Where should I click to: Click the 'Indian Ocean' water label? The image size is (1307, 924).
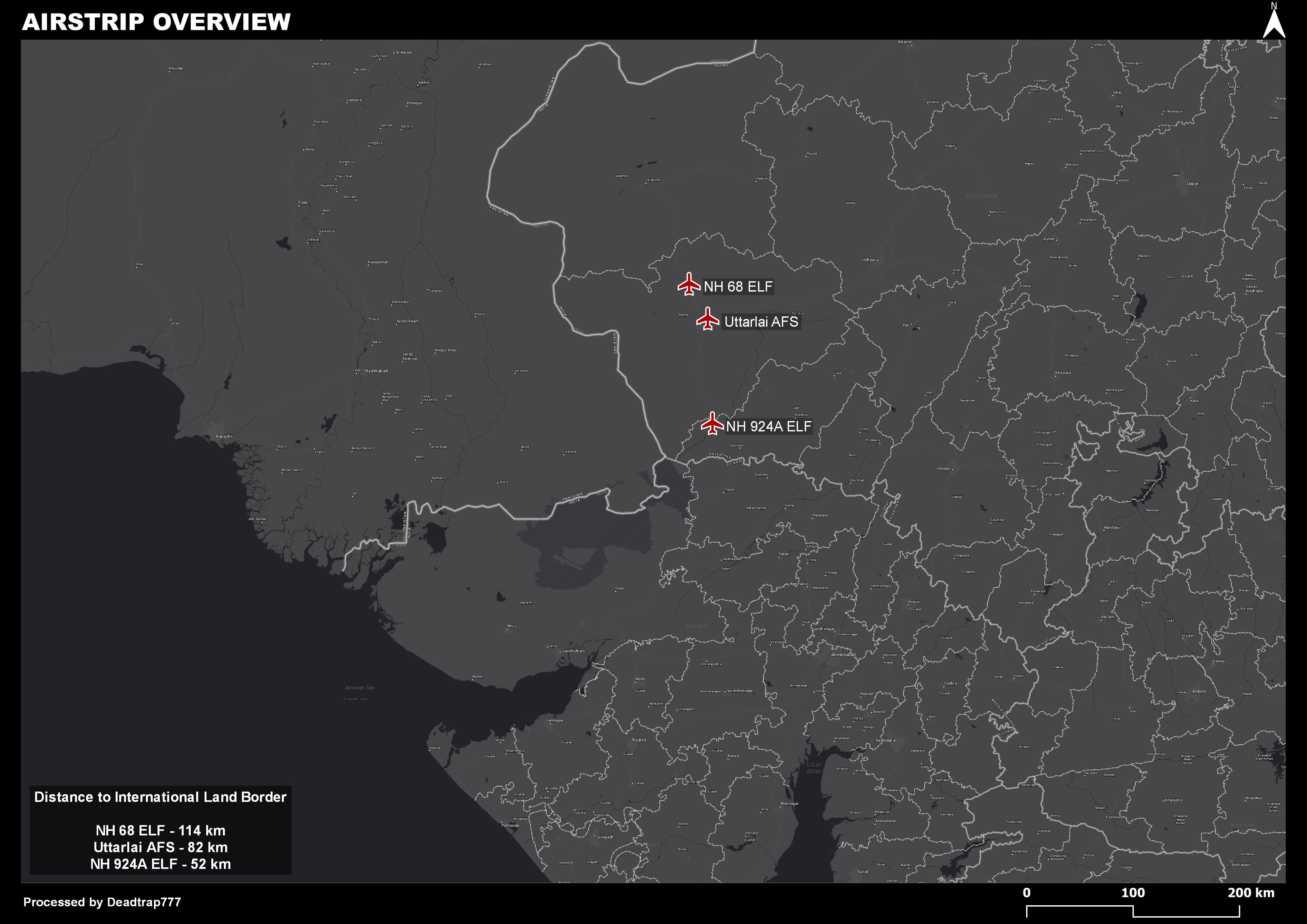(814, 767)
